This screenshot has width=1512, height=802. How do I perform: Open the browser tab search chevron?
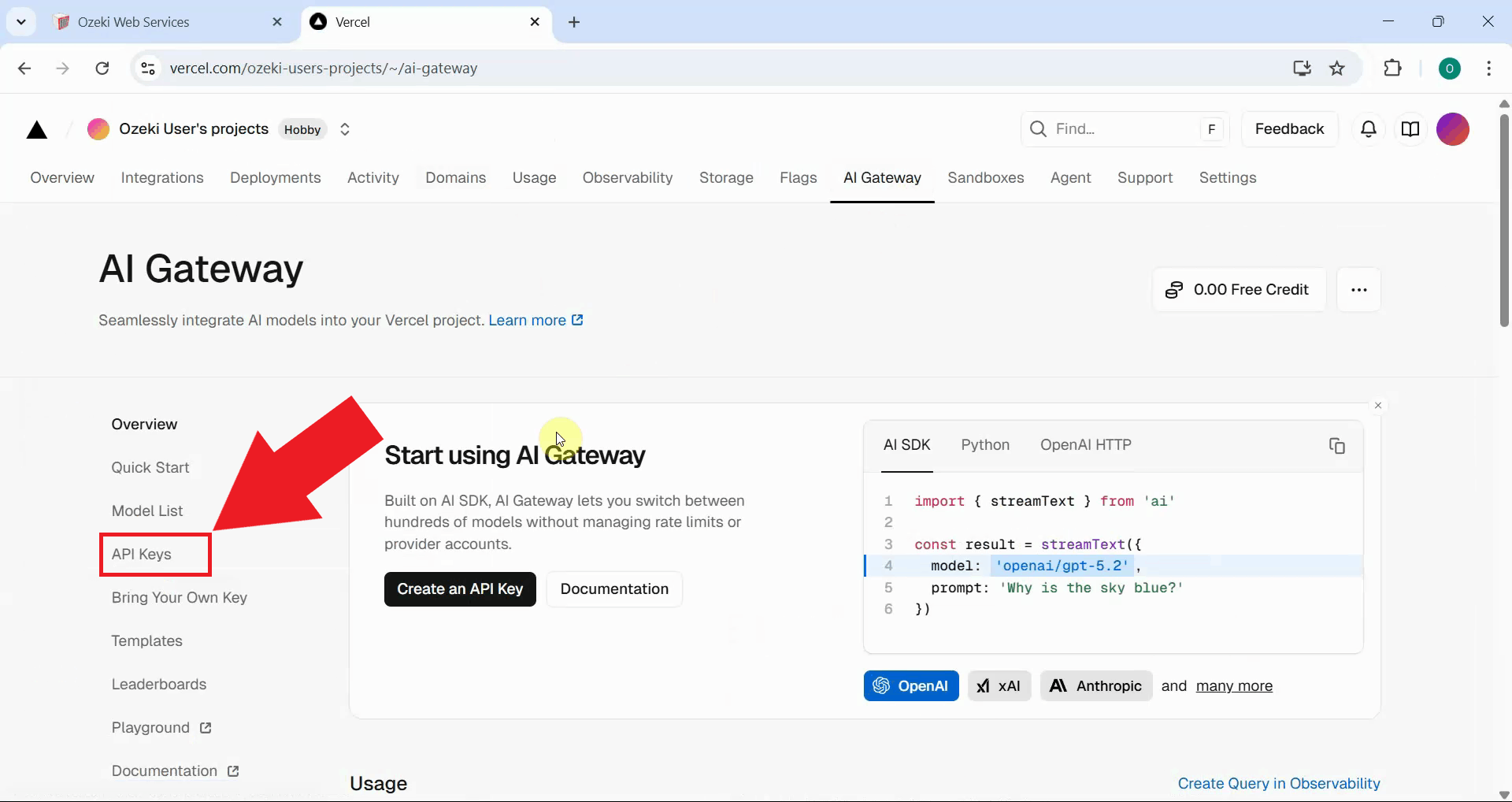click(x=21, y=21)
